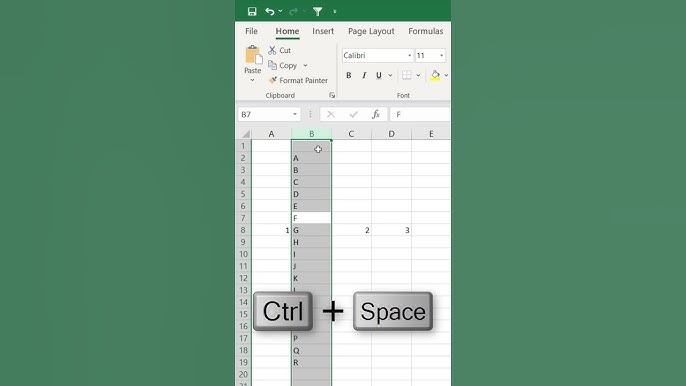
Task: Toggle Italic formatting button
Action: pyautogui.click(x=364, y=75)
